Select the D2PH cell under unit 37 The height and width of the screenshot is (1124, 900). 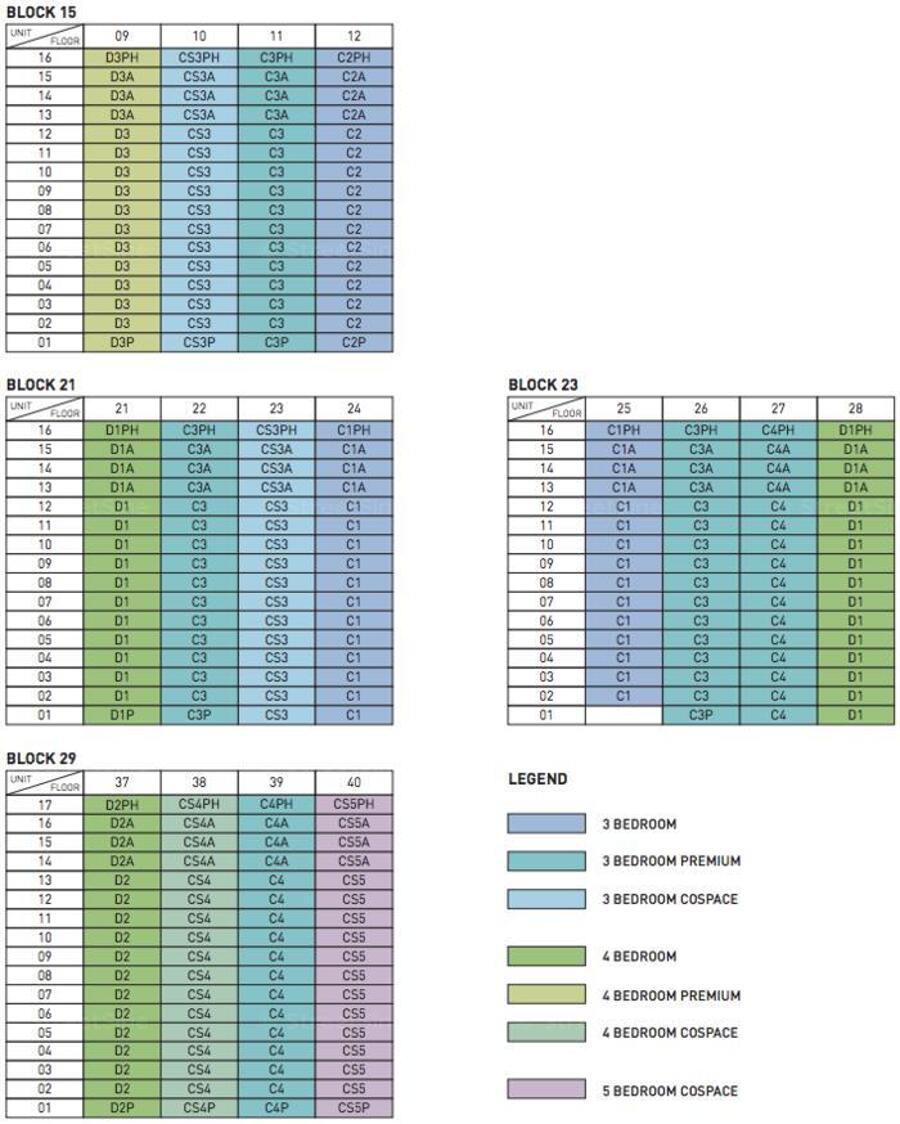122,802
